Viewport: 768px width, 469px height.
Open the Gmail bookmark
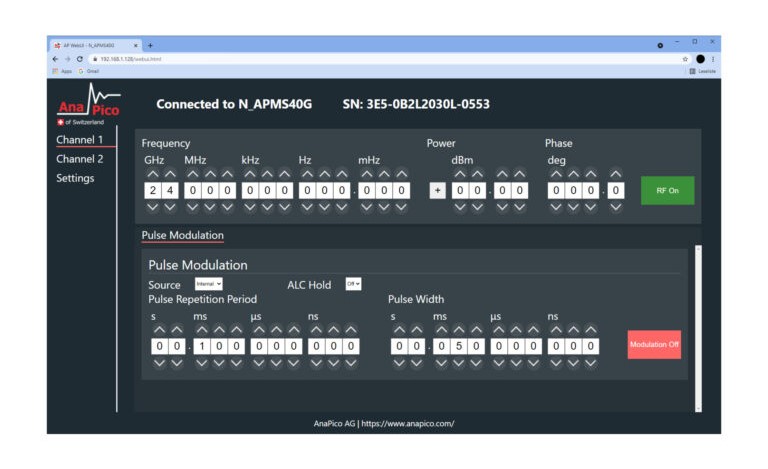89,71
